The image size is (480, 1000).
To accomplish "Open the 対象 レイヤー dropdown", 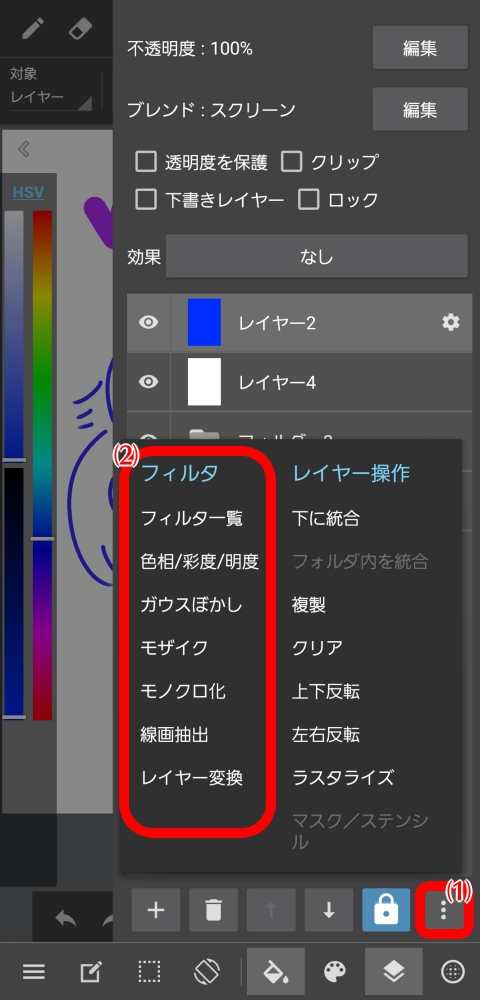I will point(51,98).
